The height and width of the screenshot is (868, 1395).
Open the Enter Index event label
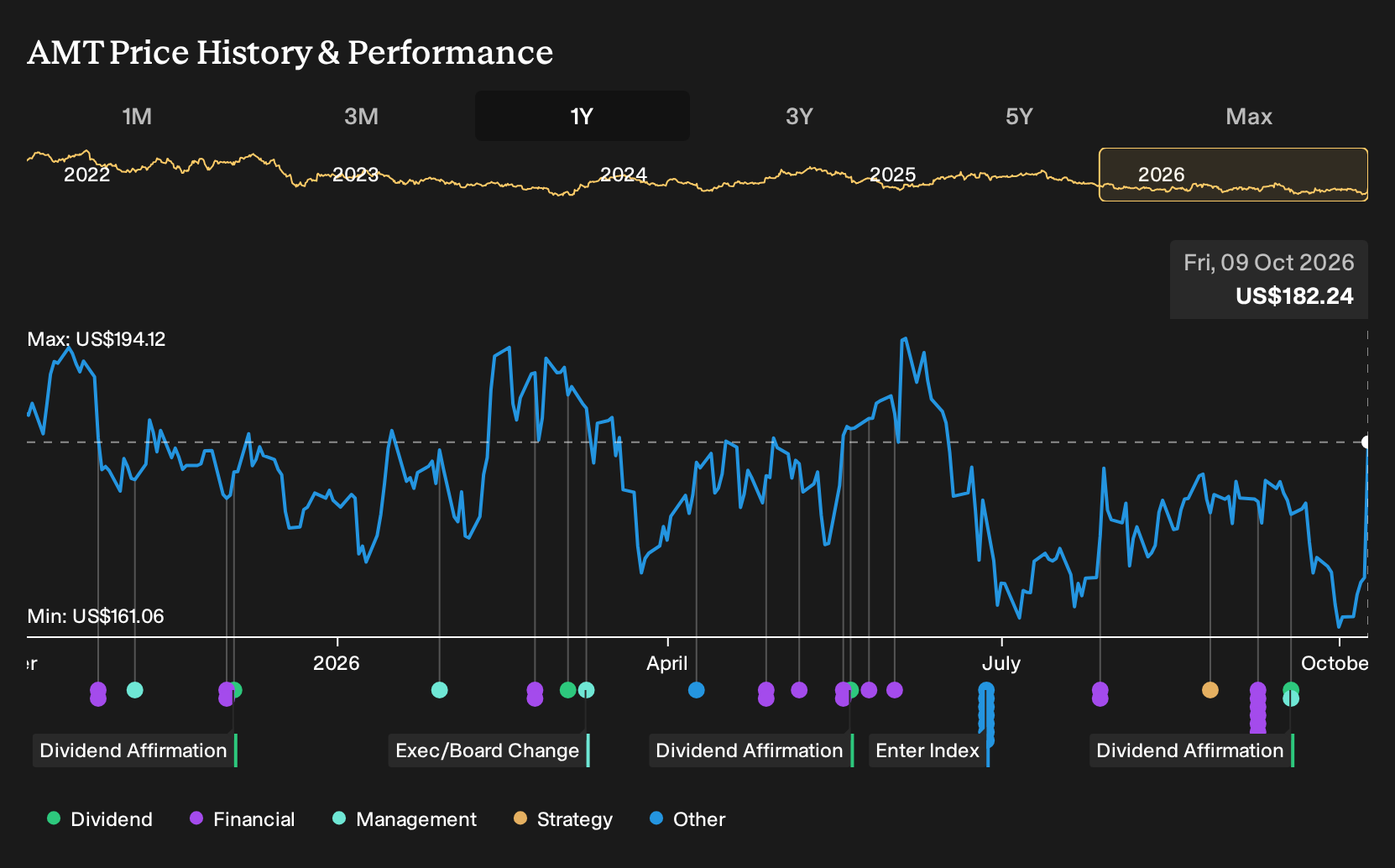(928, 750)
